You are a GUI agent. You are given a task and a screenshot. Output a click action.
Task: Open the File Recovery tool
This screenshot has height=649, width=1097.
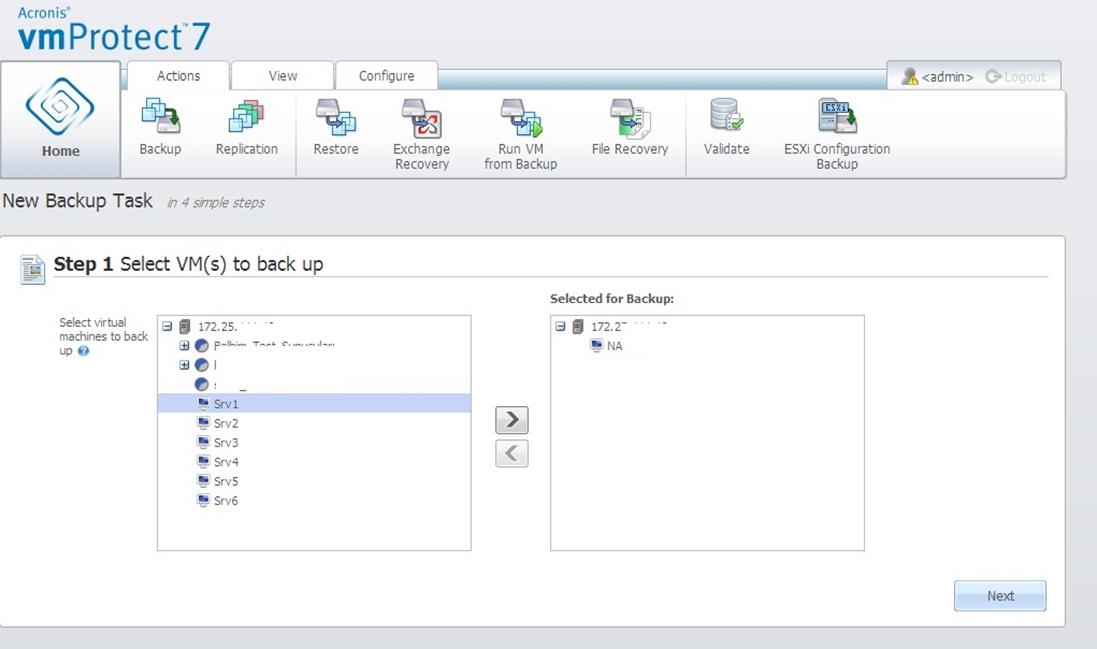pos(630,127)
